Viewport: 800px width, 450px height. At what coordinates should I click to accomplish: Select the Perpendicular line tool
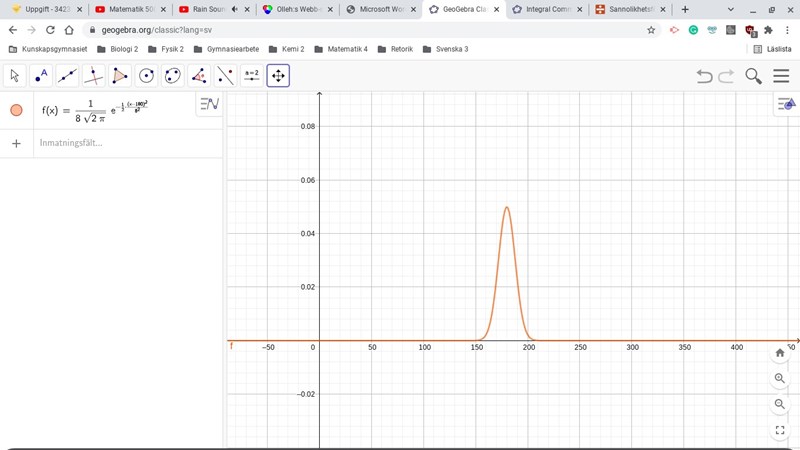pos(93,76)
